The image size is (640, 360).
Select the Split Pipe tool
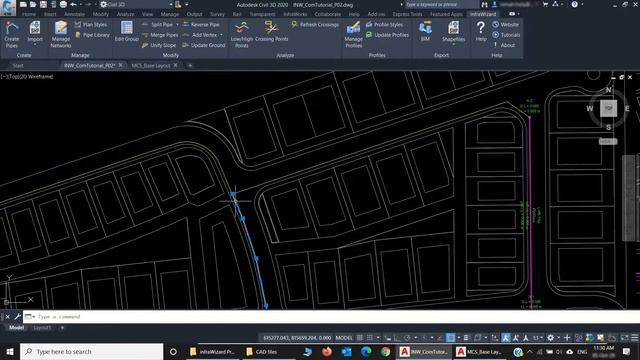[158, 24]
